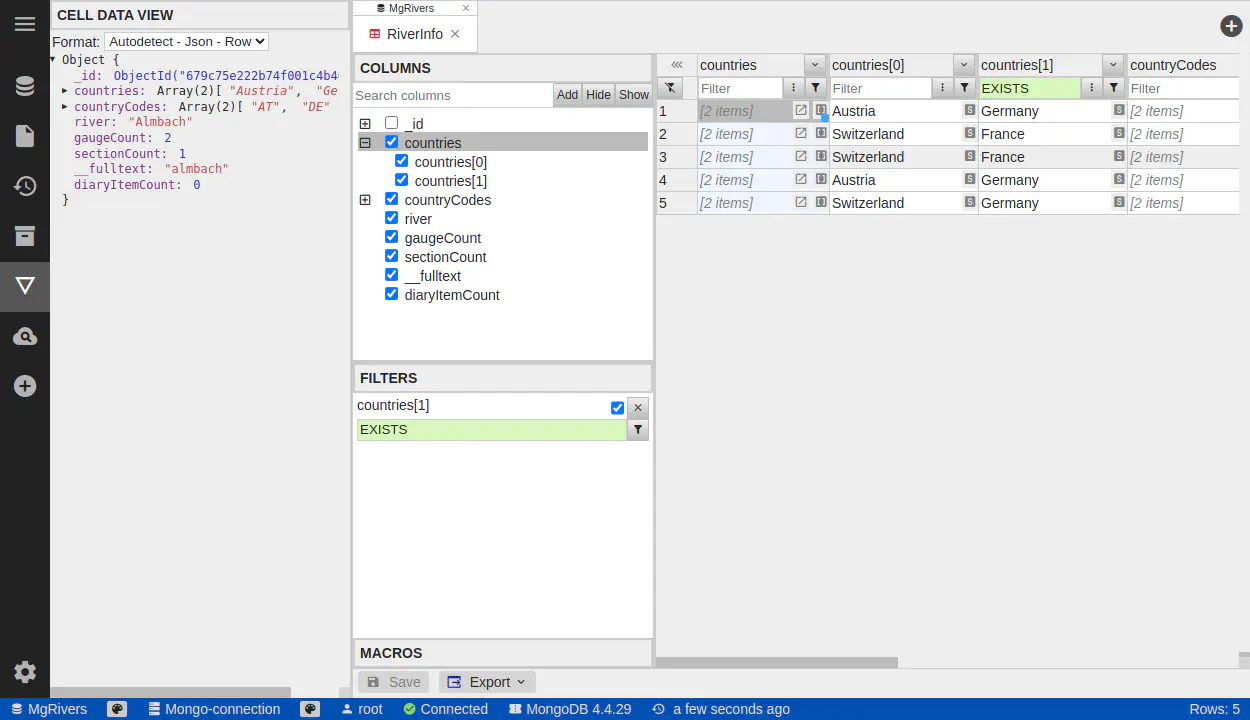Click the Search columns input field
Screen dimensions: 1250x720
pos(453,95)
